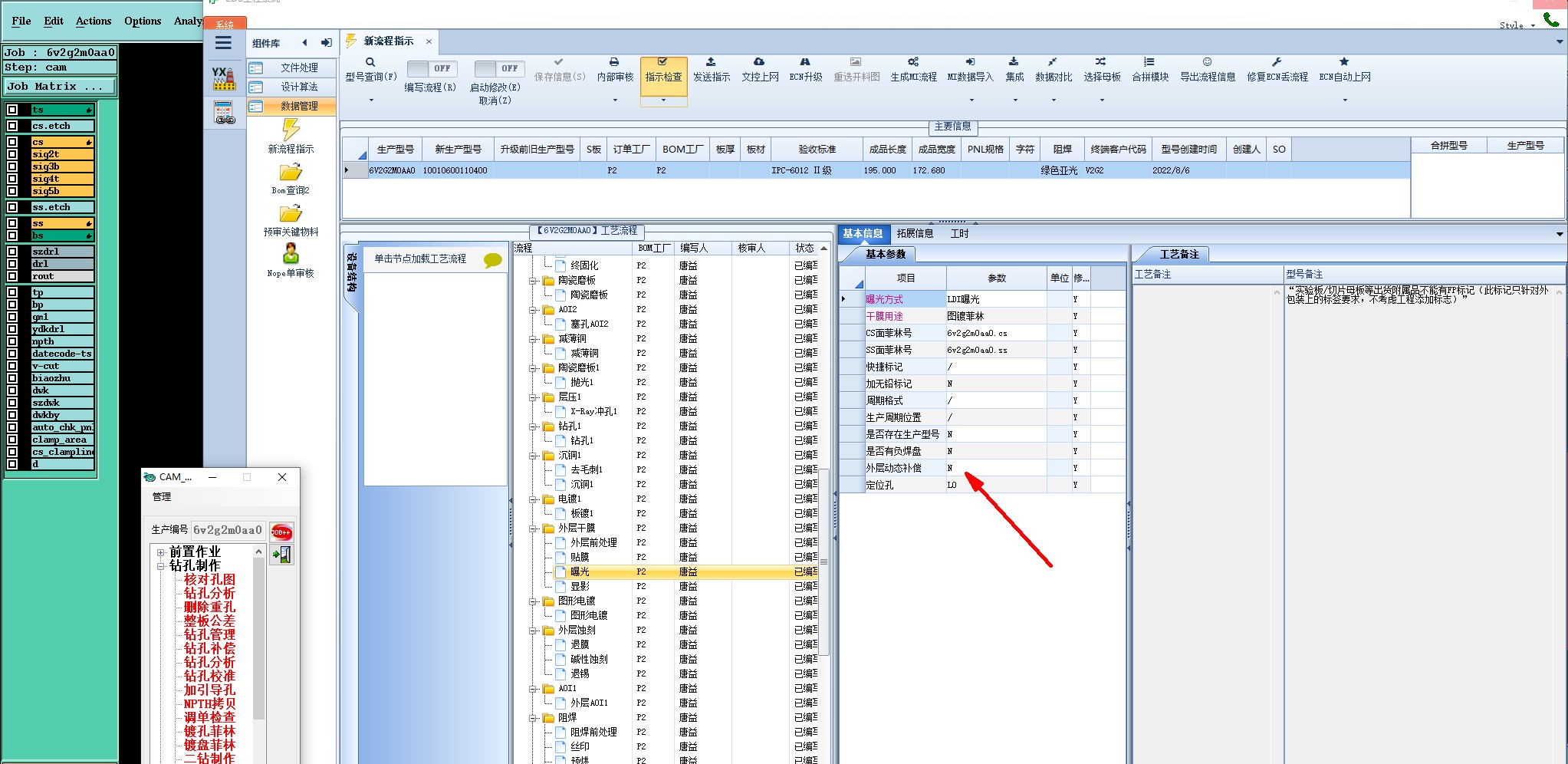Open the Edit menu
Screen dimensions: 1568x764
(54, 21)
